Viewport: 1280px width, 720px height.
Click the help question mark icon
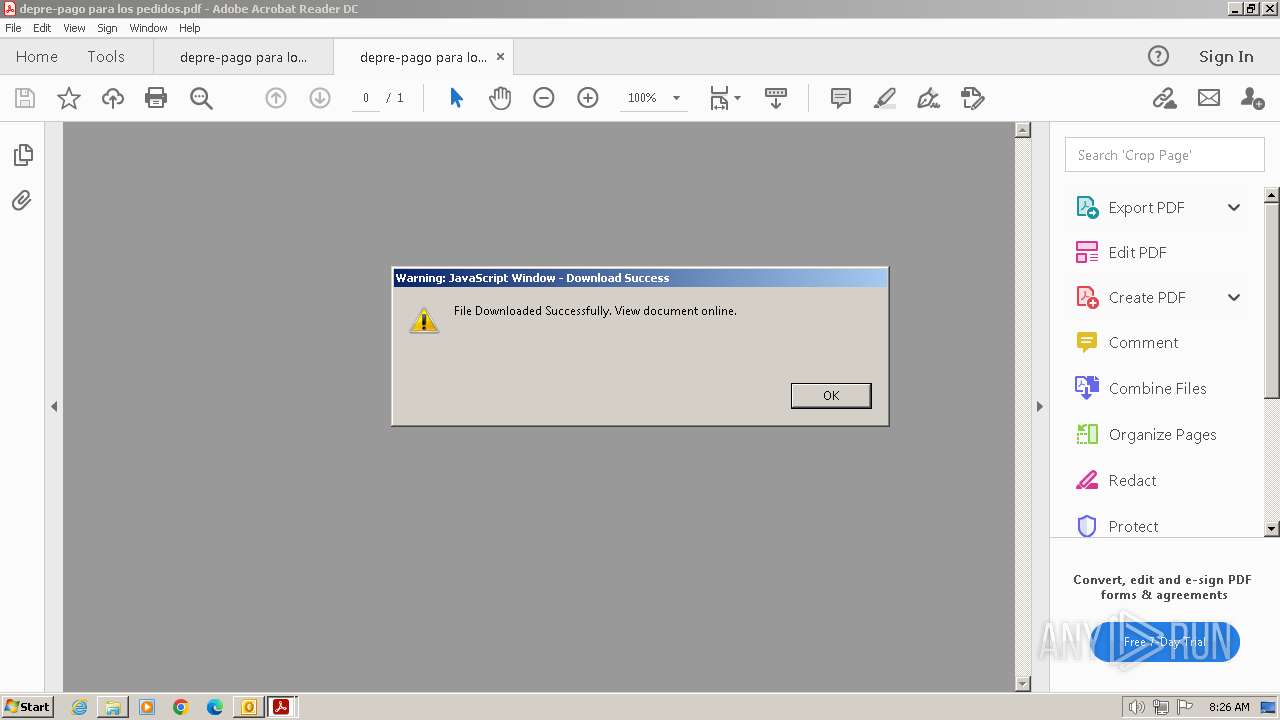(1158, 56)
